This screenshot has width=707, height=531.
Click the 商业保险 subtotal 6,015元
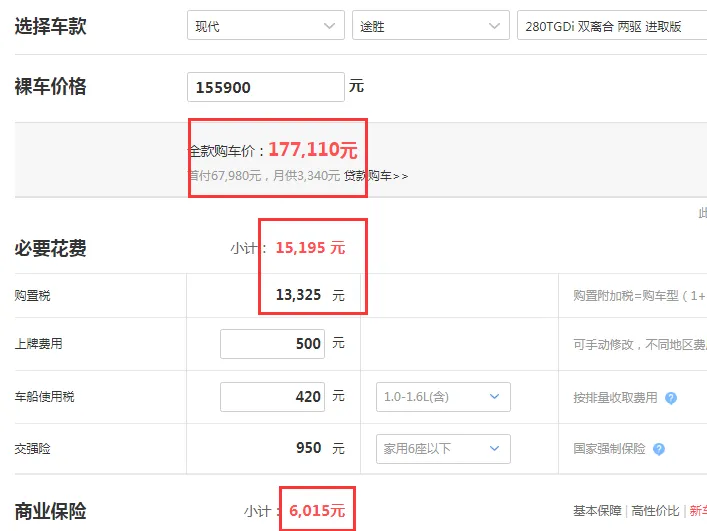pyautogui.click(x=317, y=511)
